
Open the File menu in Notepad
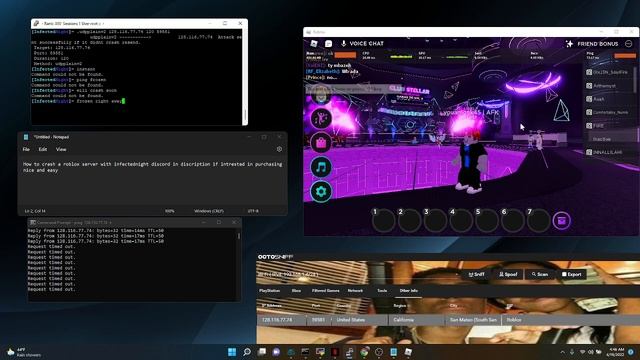[26, 149]
